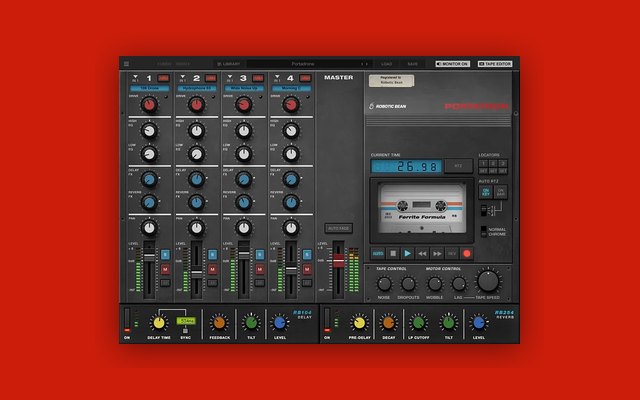Click channel 1 red Drive knob
The height and width of the screenshot is (400, 640).
click(x=149, y=105)
